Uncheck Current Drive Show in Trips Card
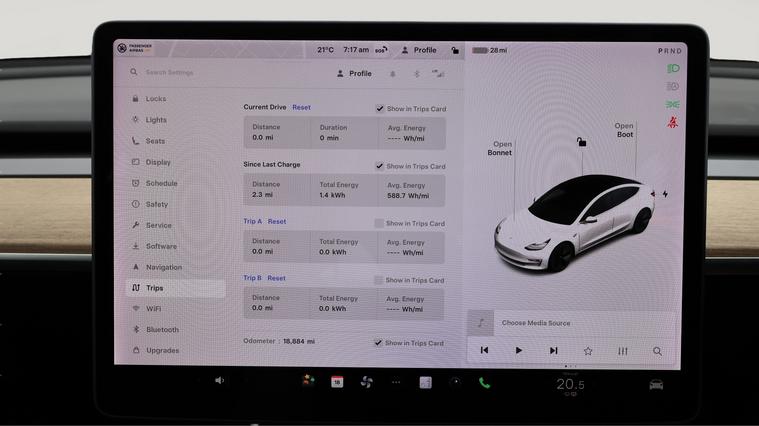Image resolution: width=759 pixels, height=426 pixels. pos(380,108)
